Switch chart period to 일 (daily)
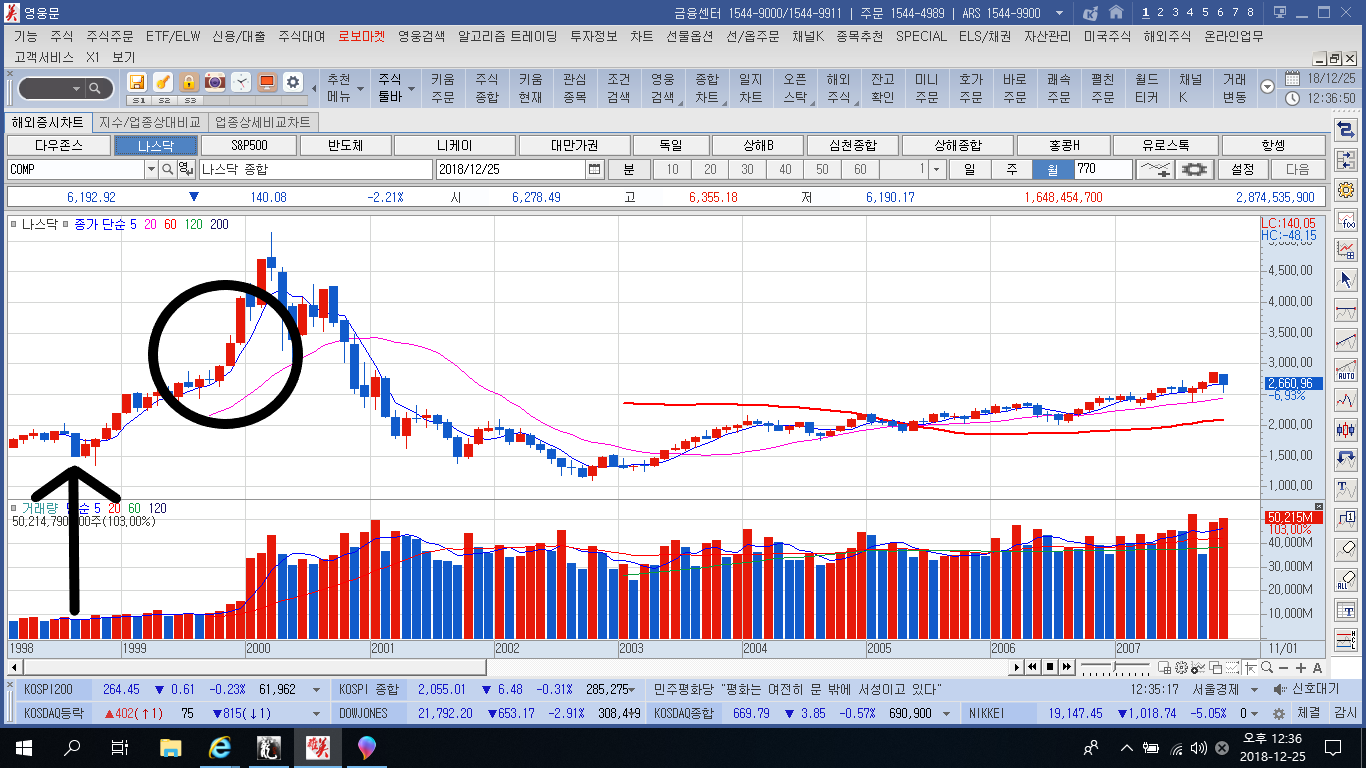The image size is (1366, 768). tap(969, 169)
